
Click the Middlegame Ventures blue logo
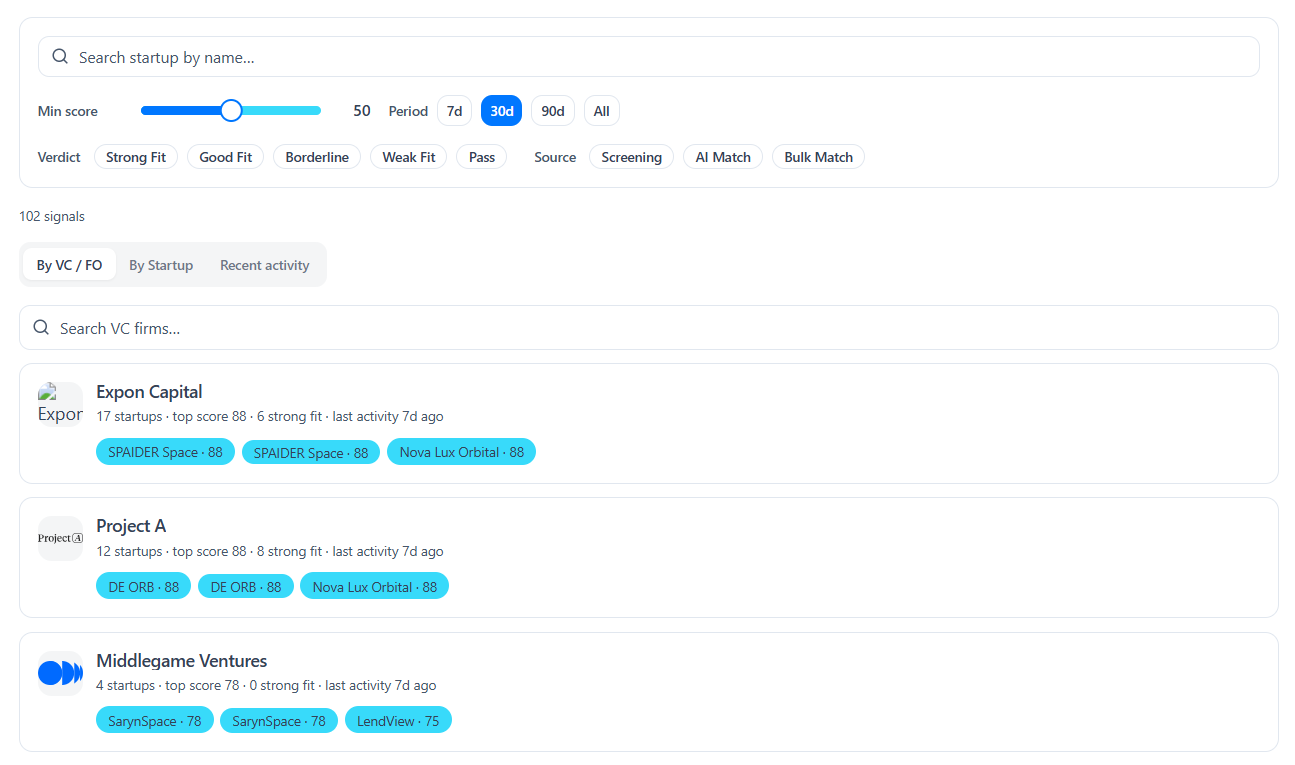click(60, 673)
